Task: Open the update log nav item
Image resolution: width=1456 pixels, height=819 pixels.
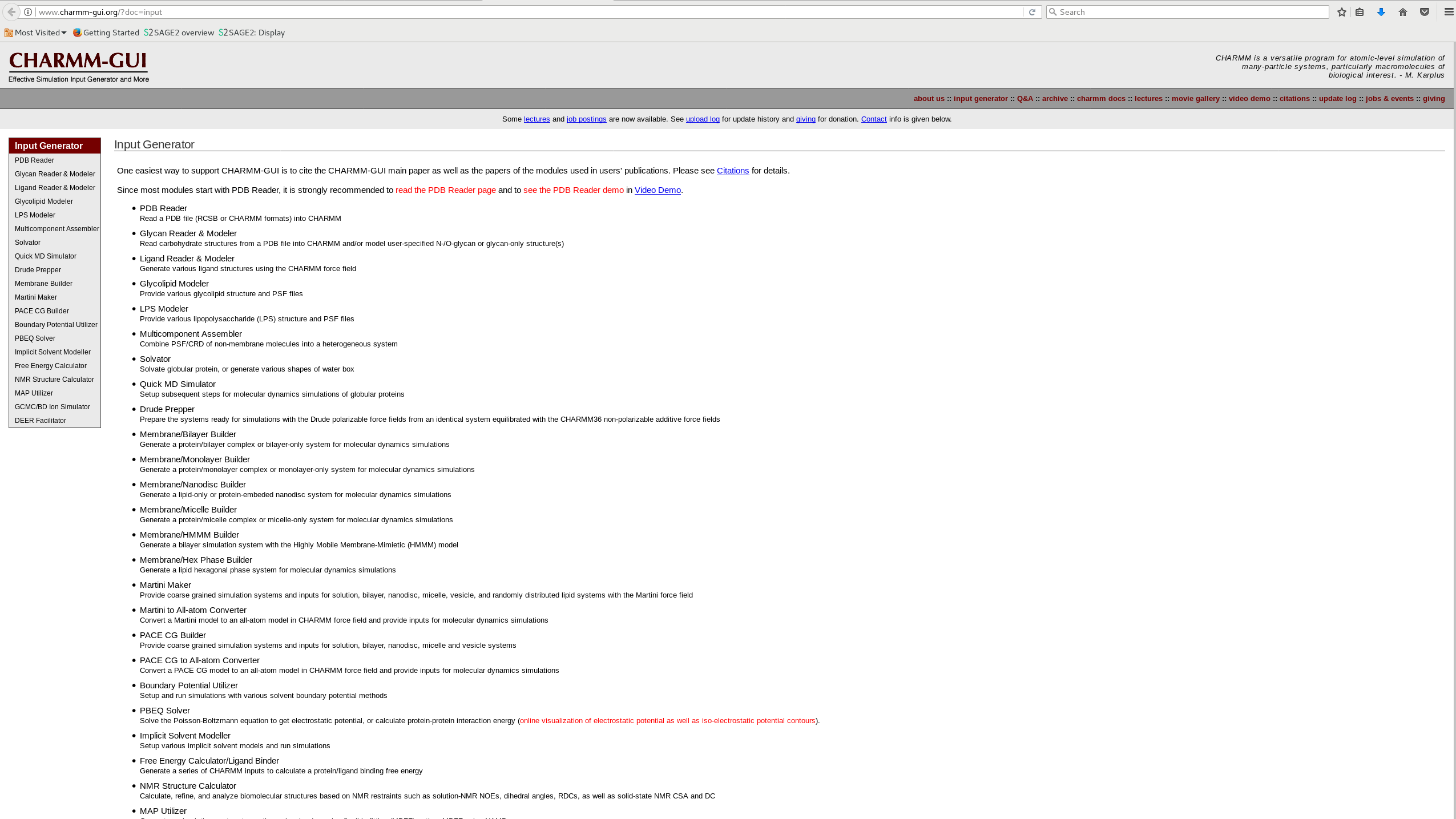Action: click(1337, 99)
